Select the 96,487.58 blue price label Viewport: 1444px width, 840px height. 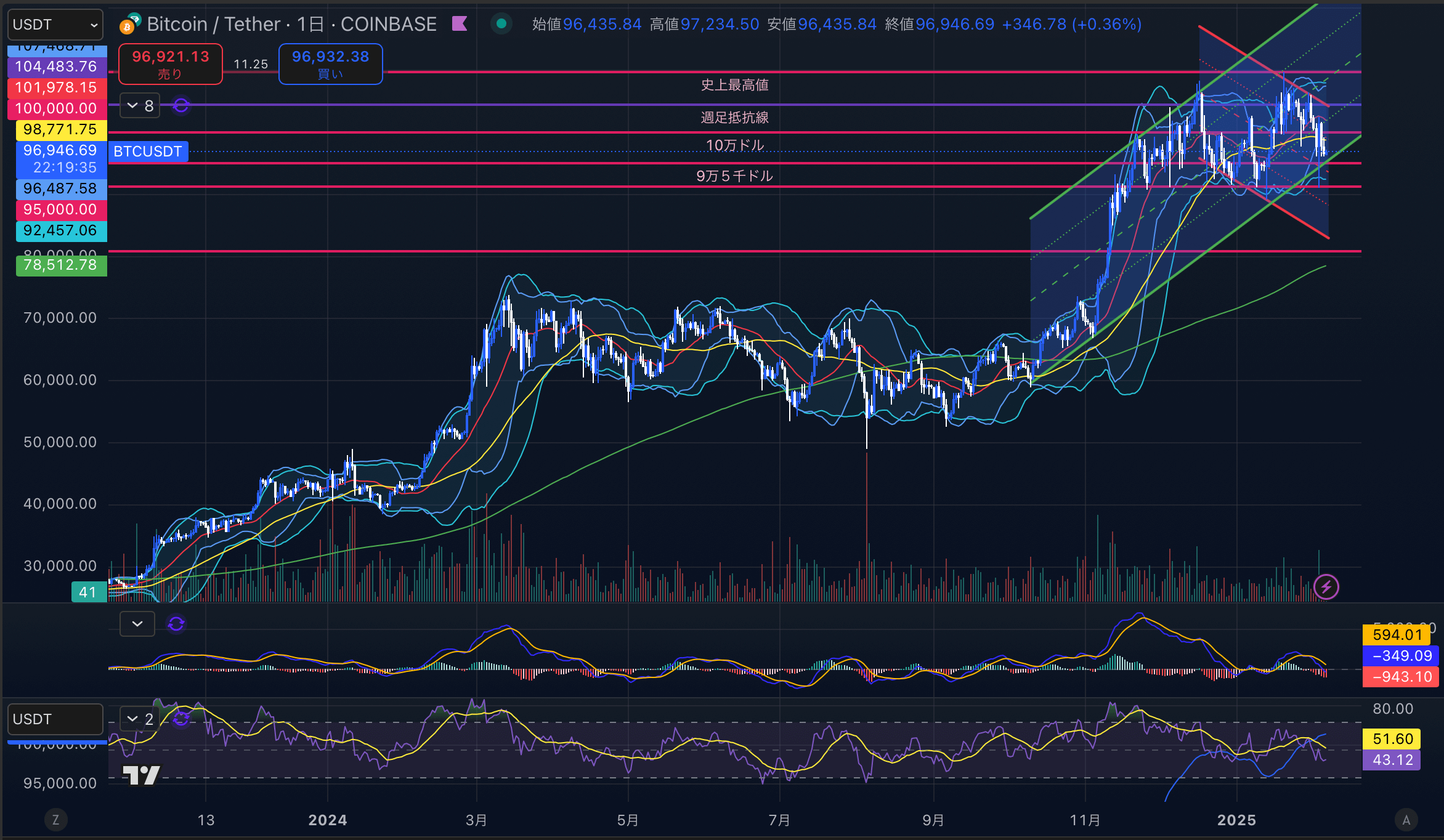click(x=60, y=188)
